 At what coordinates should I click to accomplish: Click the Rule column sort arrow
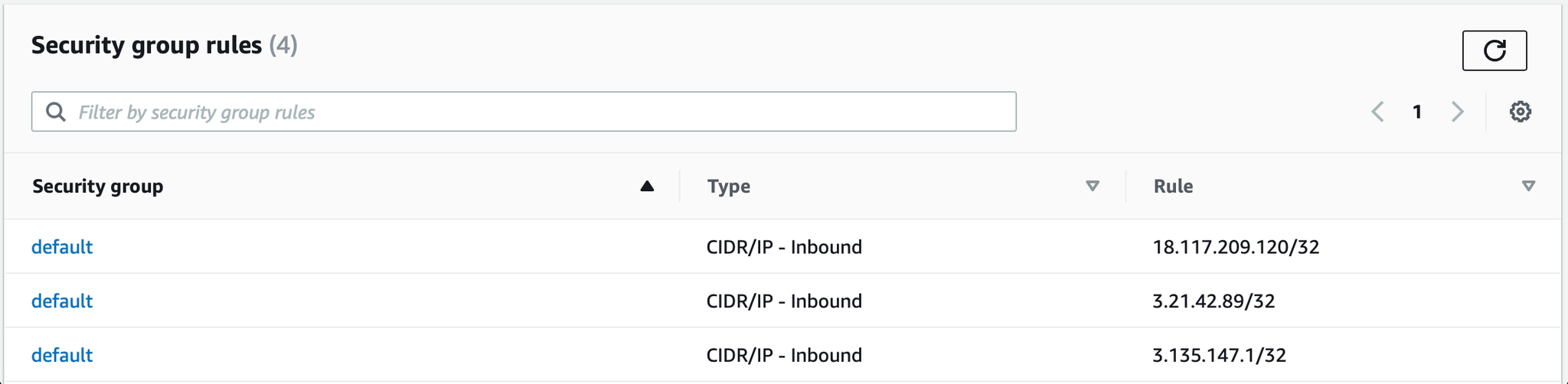click(1528, 186)
